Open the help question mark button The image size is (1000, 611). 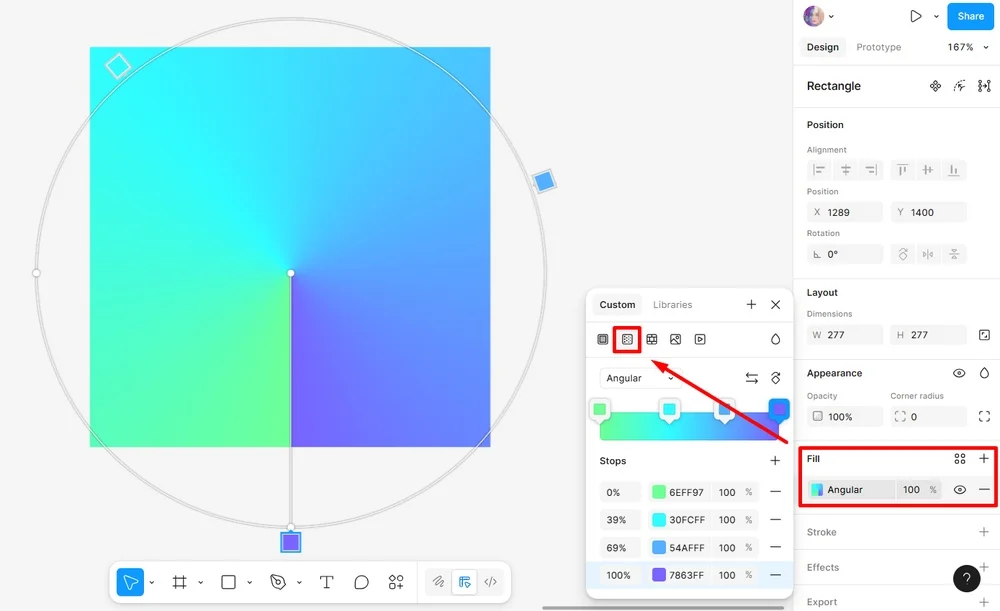tap(967, 578)
